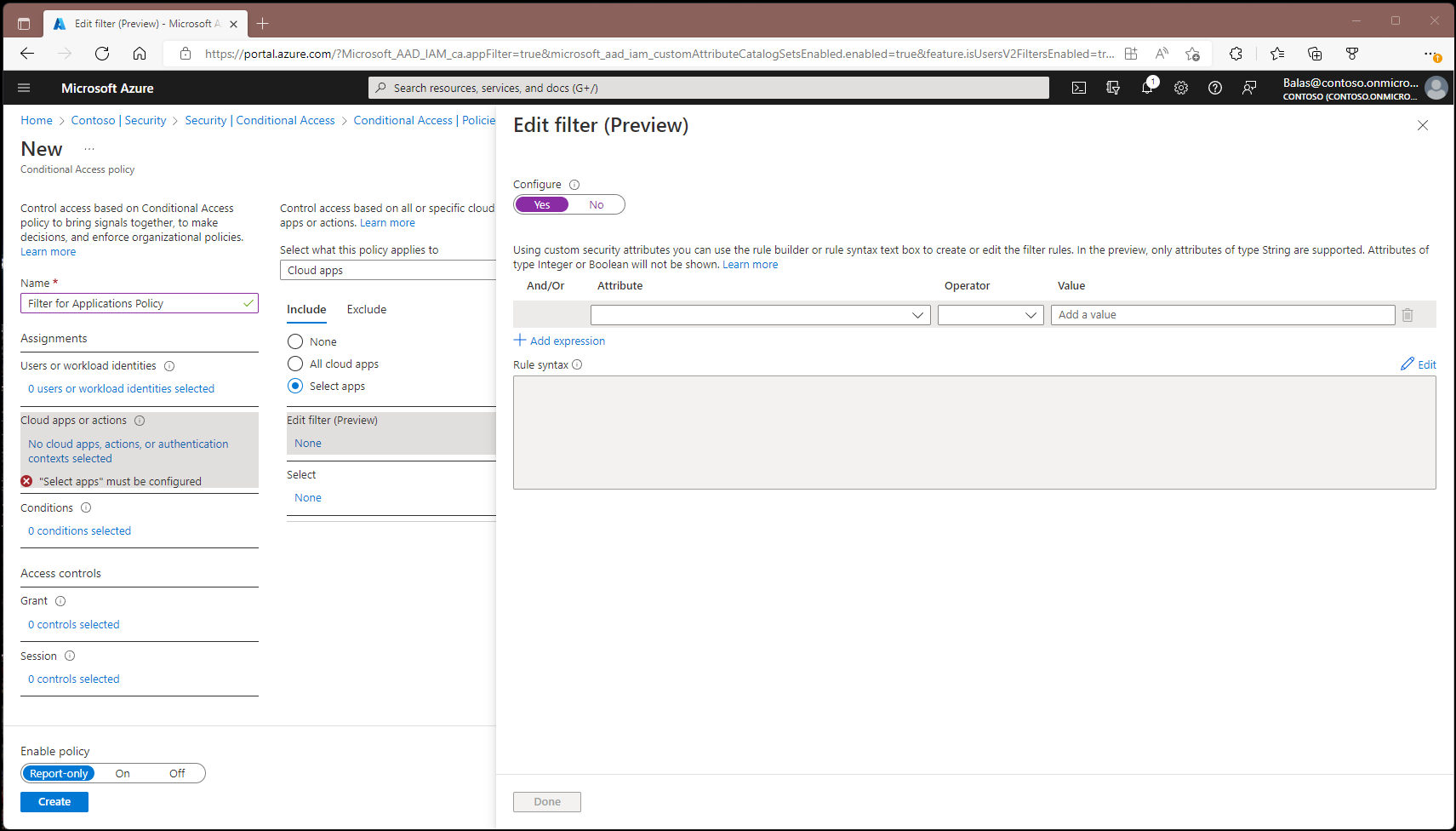Set Configure toggle to Yes
The width and height of the screenshot is (1456, 831).
[542, 204]
